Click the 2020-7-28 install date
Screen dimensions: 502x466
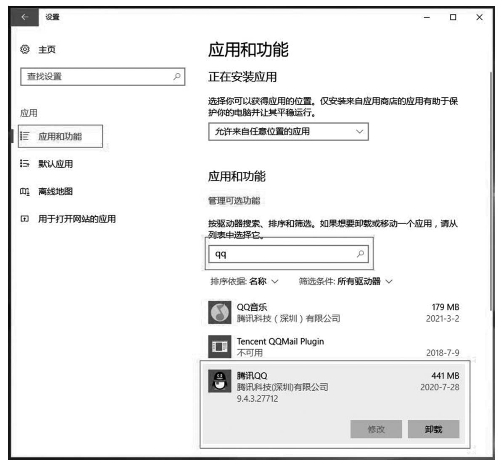(x=440, y=387)
